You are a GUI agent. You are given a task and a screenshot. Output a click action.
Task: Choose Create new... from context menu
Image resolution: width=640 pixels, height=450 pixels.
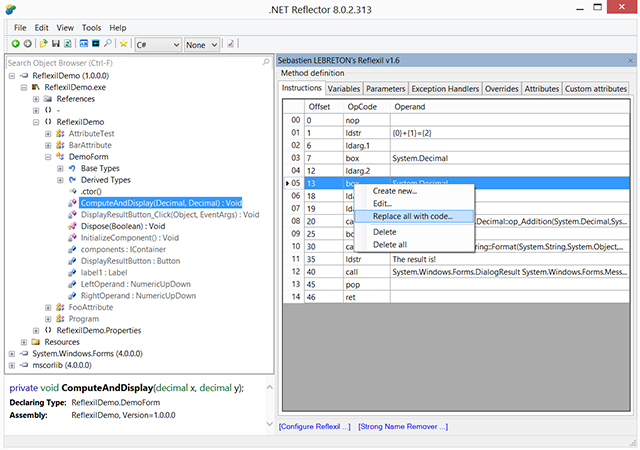click(x=414, y=191)
